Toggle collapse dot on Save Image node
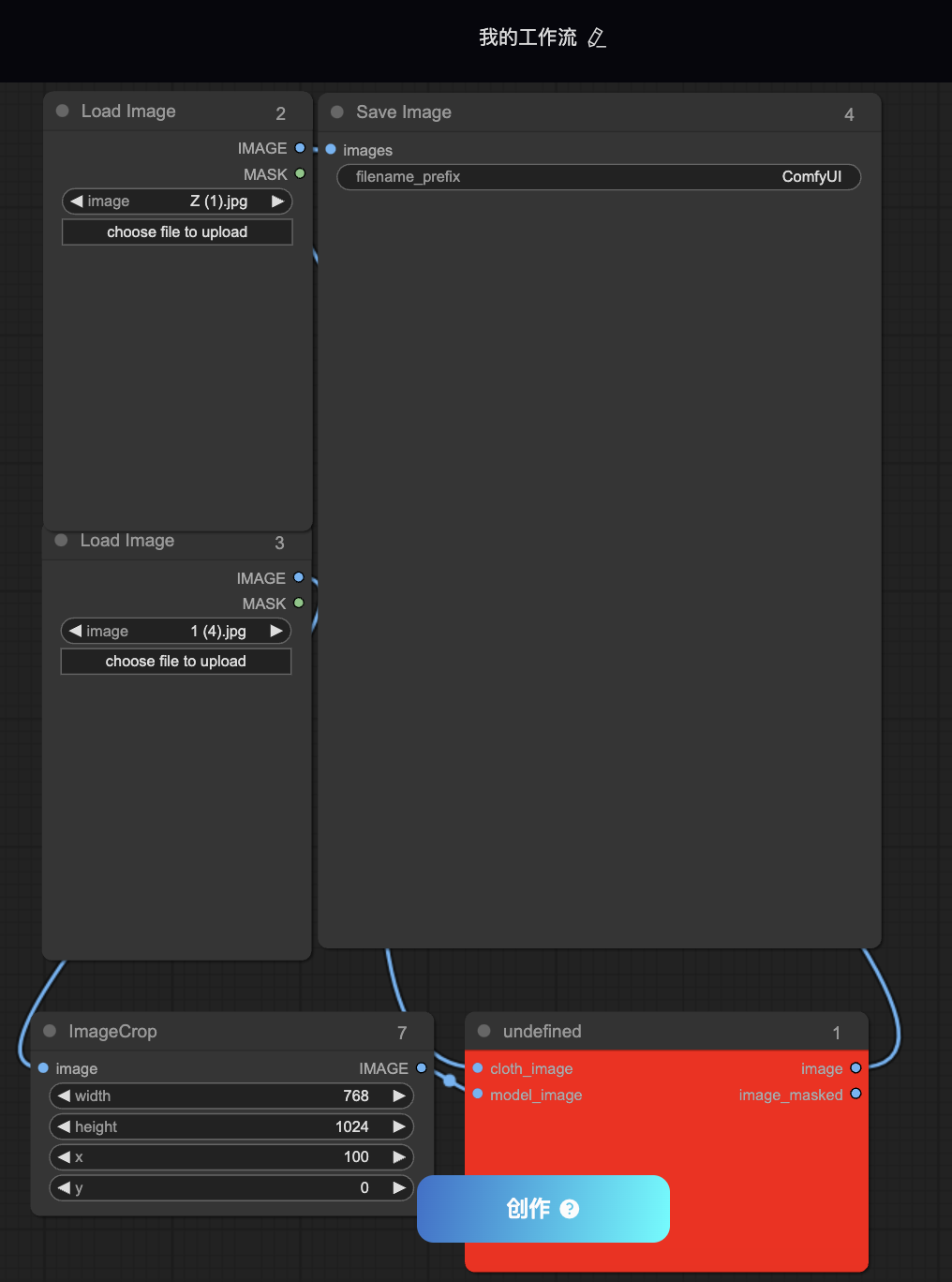952x1282 pixels. pos(337,112)
